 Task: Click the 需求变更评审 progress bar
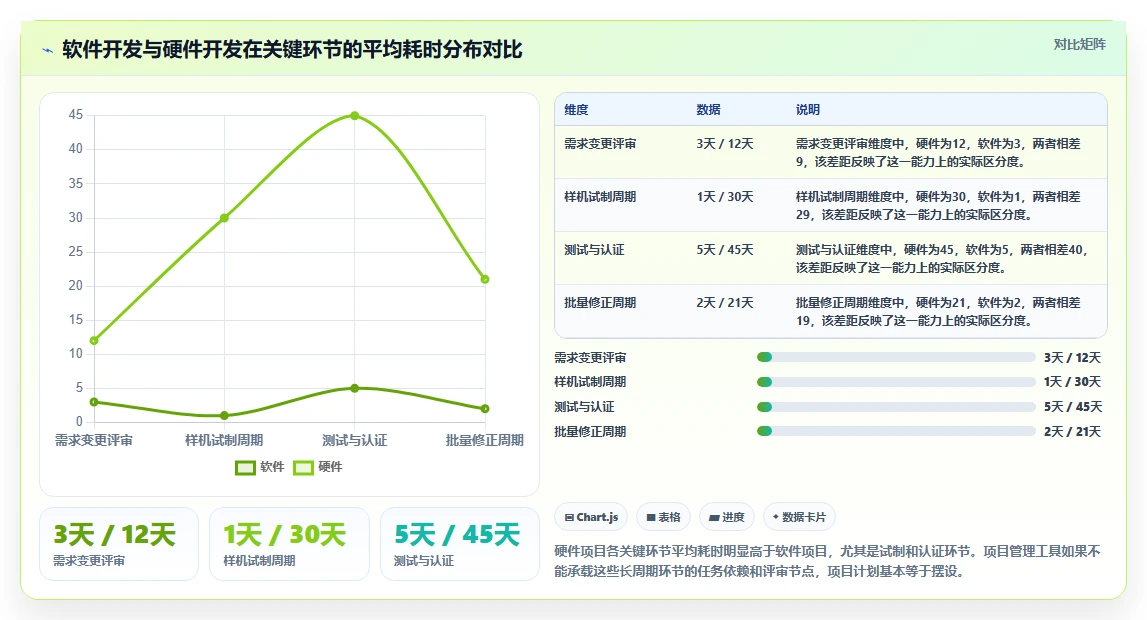896,357
